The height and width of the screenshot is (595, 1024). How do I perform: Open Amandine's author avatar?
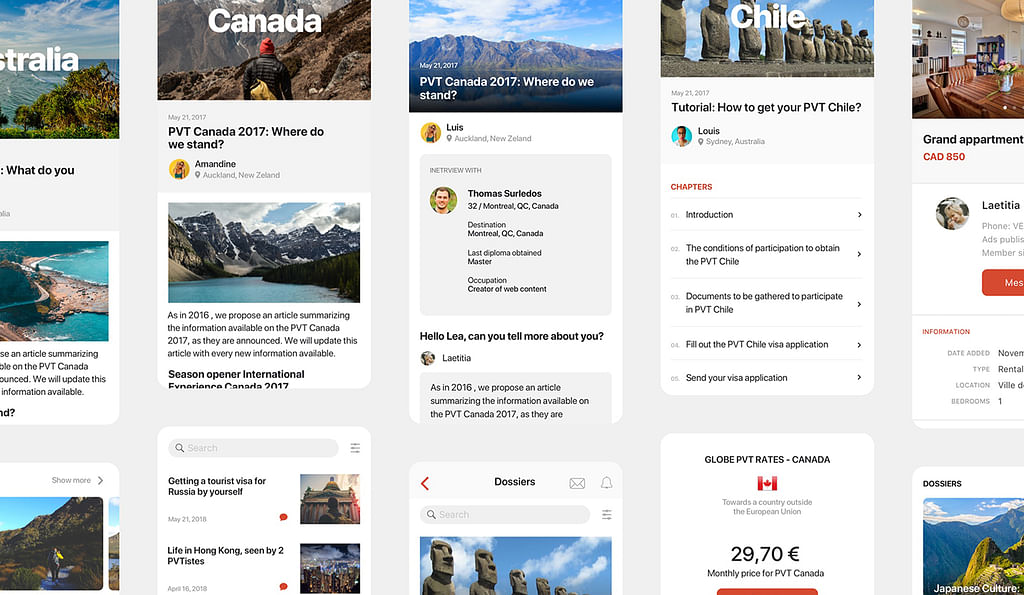179,169
